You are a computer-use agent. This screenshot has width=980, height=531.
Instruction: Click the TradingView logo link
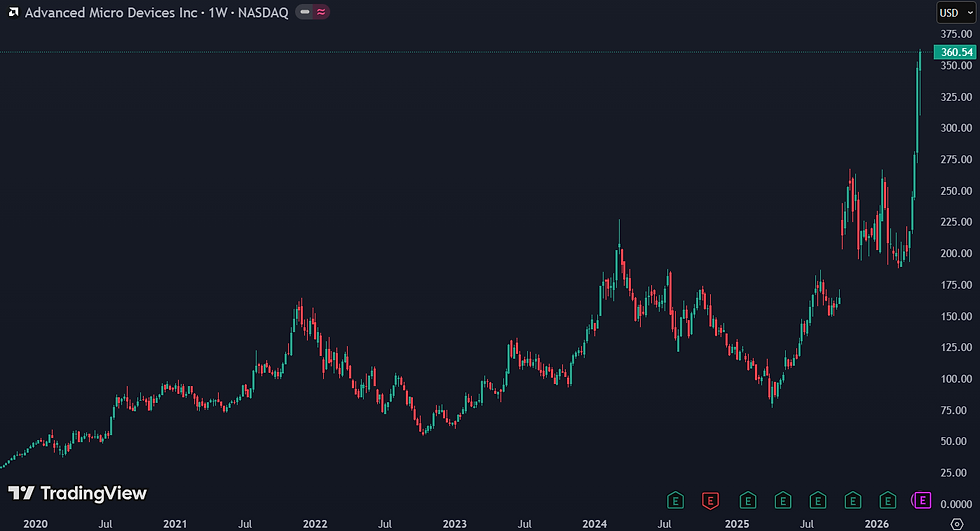78,494
